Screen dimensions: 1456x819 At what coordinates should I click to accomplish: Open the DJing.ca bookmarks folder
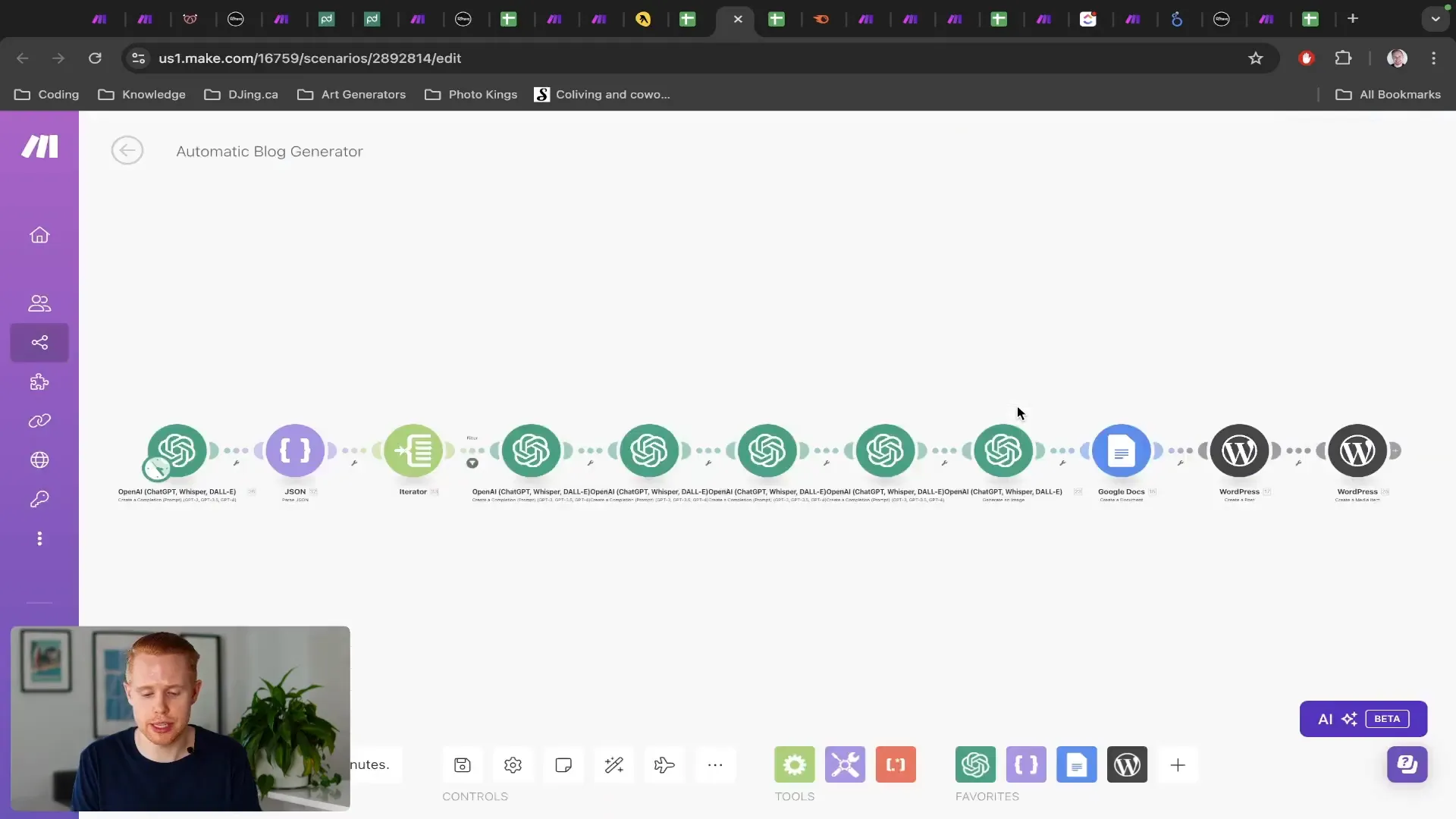pyautogui.click(x=241, y=95)
